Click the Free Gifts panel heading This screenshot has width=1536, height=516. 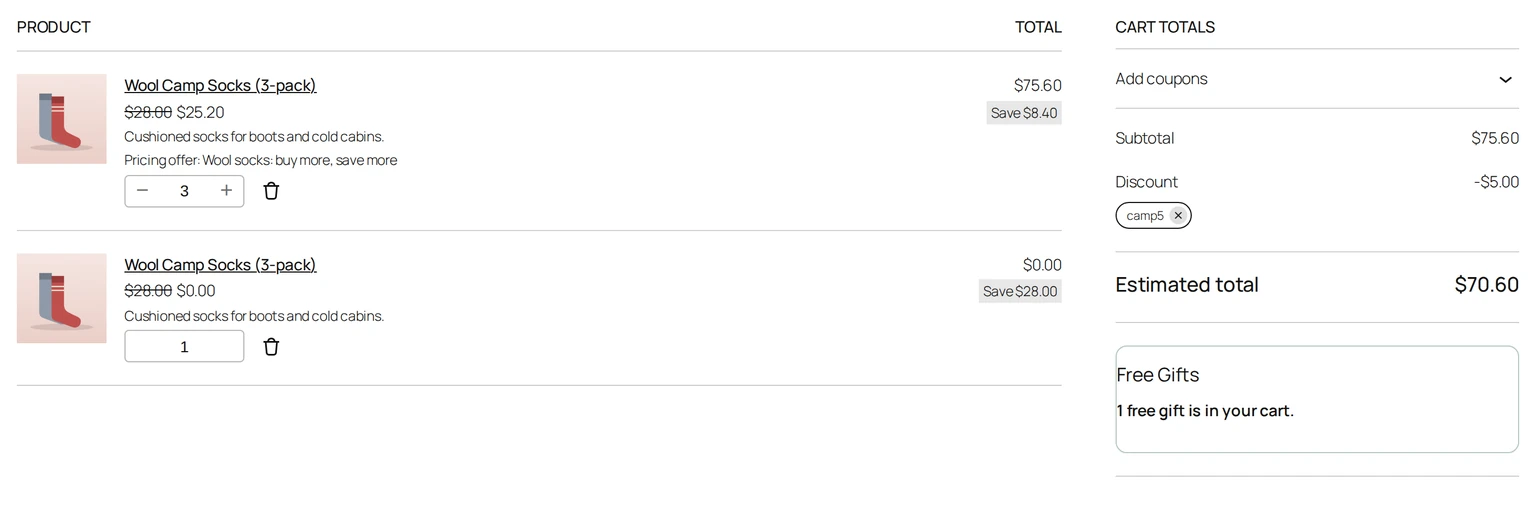[1158, 375]
